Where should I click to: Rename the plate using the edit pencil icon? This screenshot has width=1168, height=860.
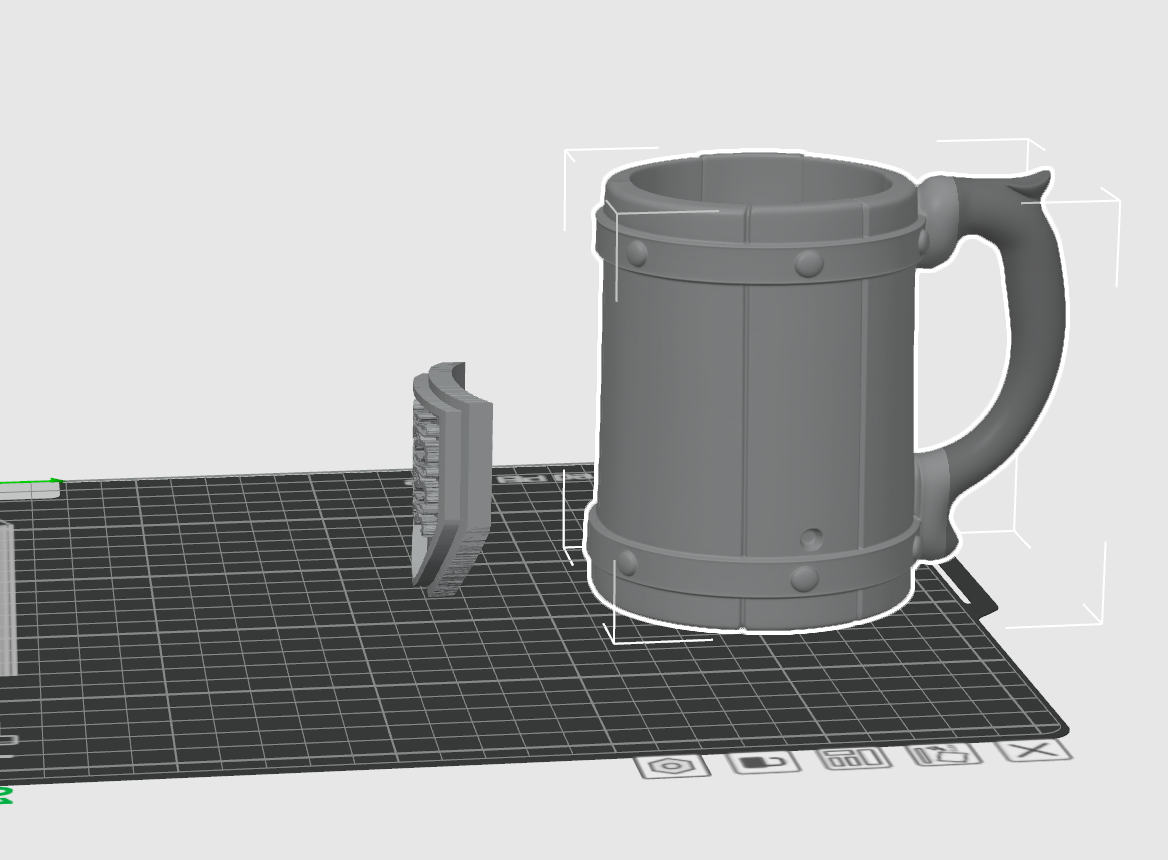coord(943,757)
